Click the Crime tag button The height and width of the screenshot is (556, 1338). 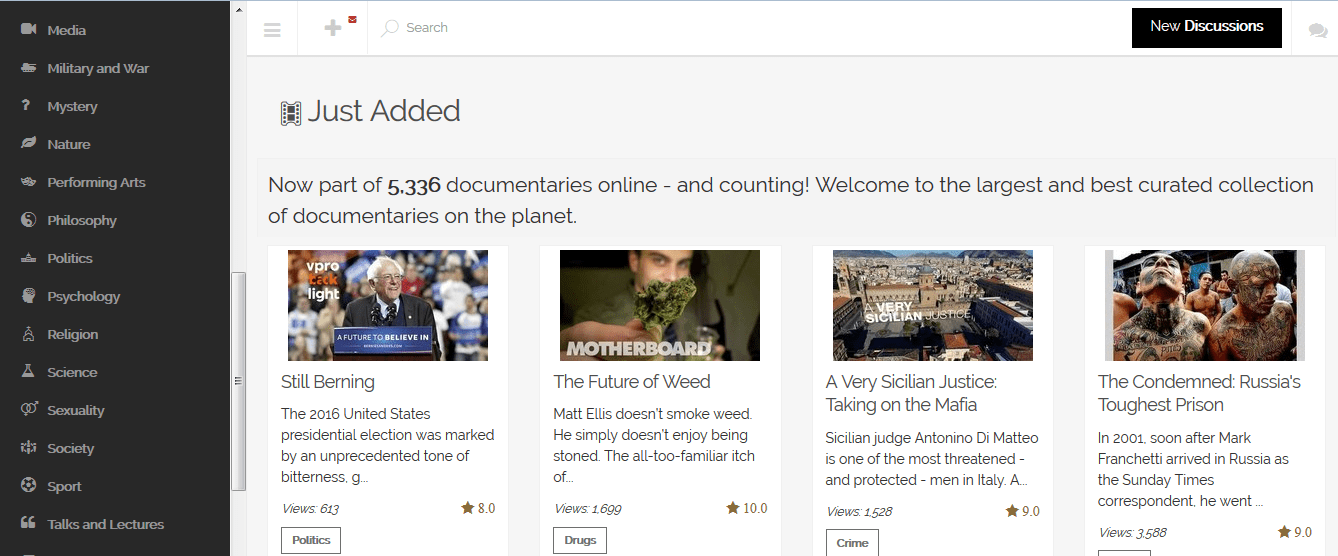click(x=852, y=543)
